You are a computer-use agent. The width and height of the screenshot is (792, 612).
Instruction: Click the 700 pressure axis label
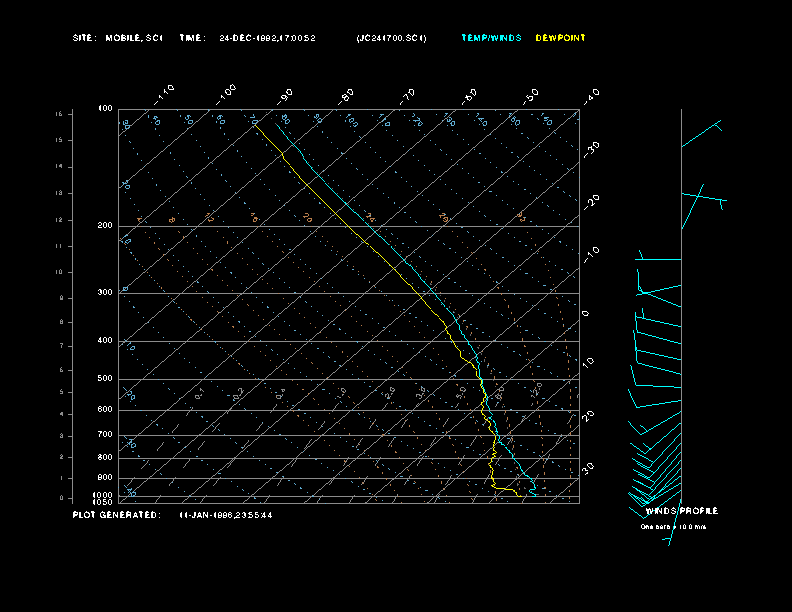[105, 434]
